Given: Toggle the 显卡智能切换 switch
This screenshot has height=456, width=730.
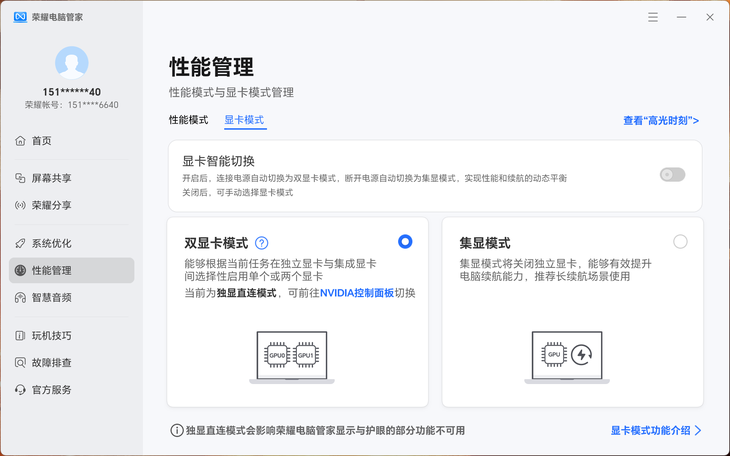Looking at the screenshot, I should click(672, 175).
